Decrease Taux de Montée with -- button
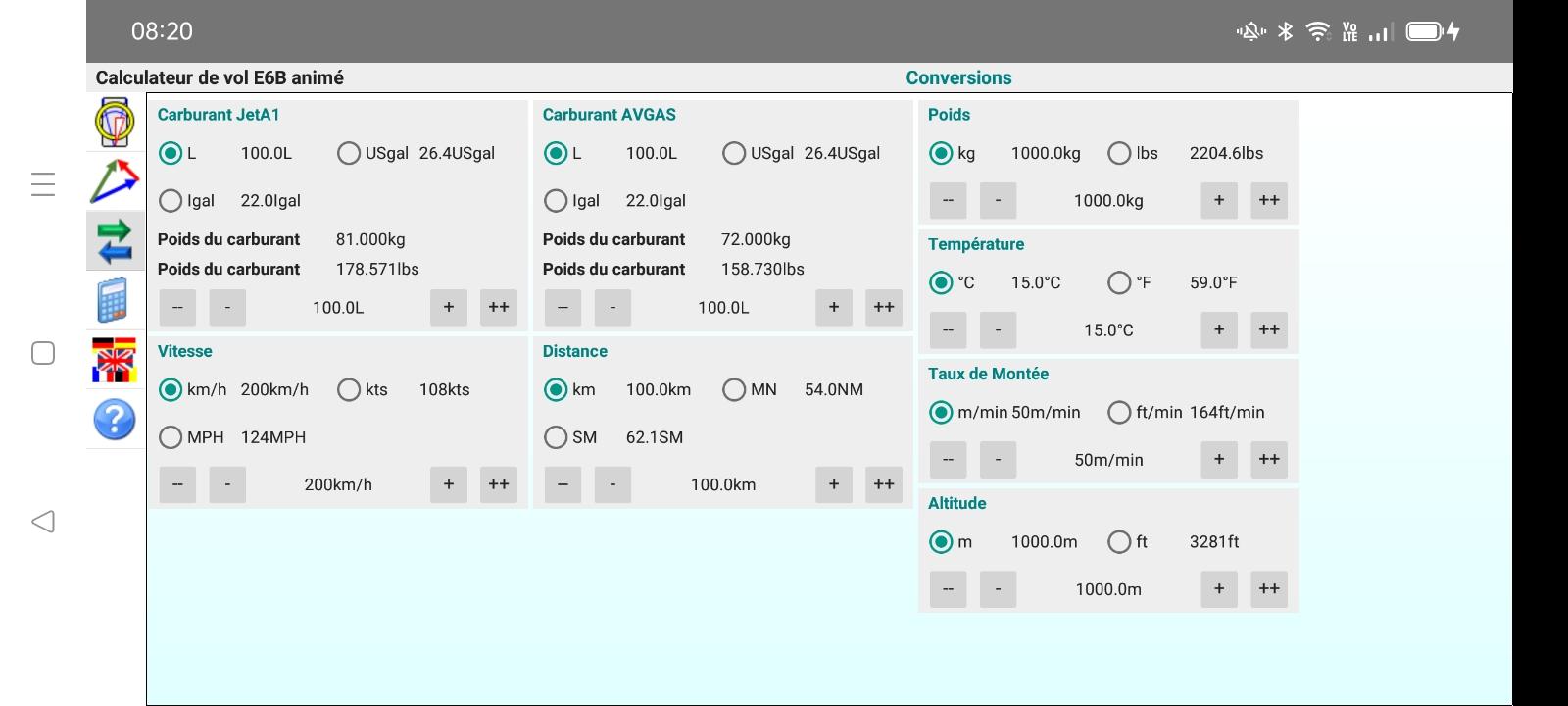The width and height of the screenshot is (1568, 706). [x=948, y=459]
